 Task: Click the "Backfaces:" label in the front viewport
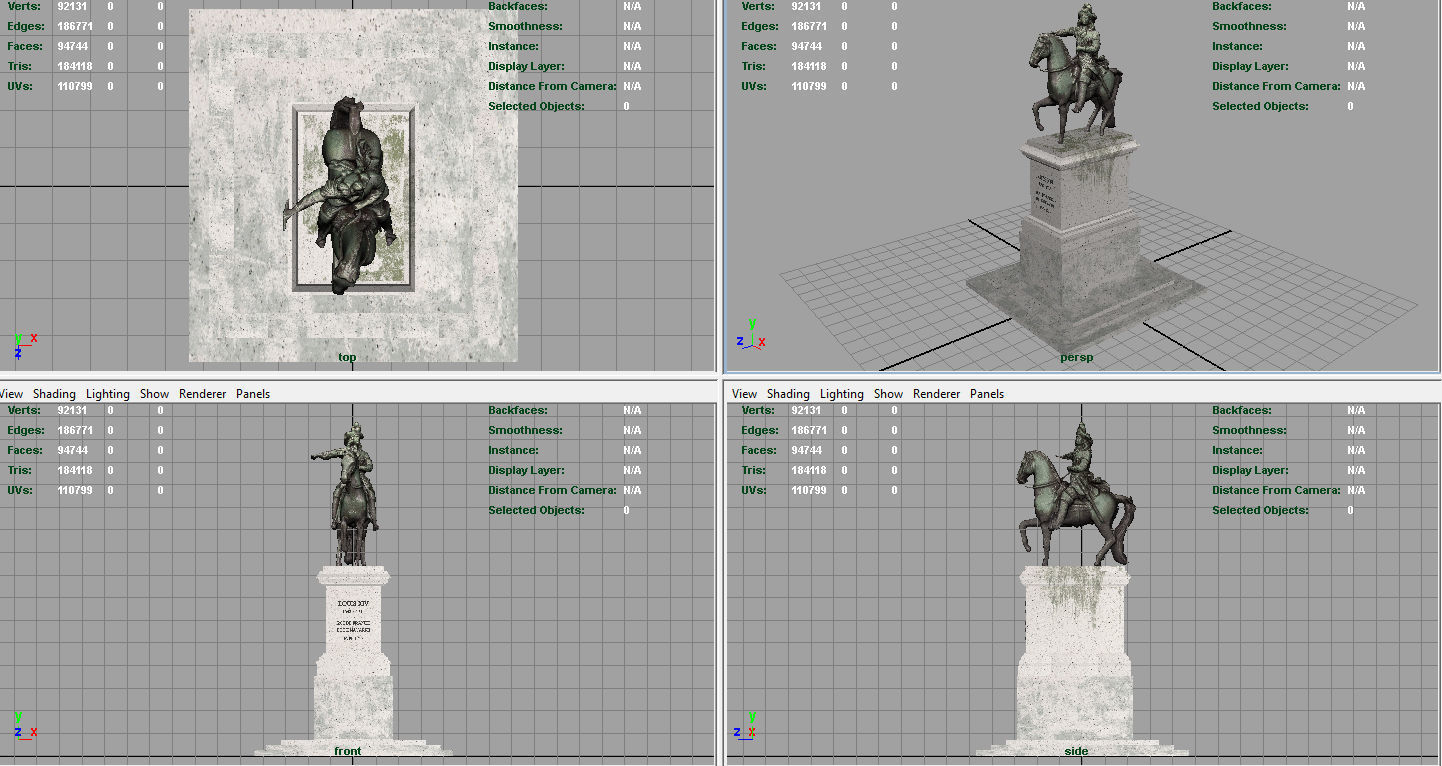click(x=519, y=410)
